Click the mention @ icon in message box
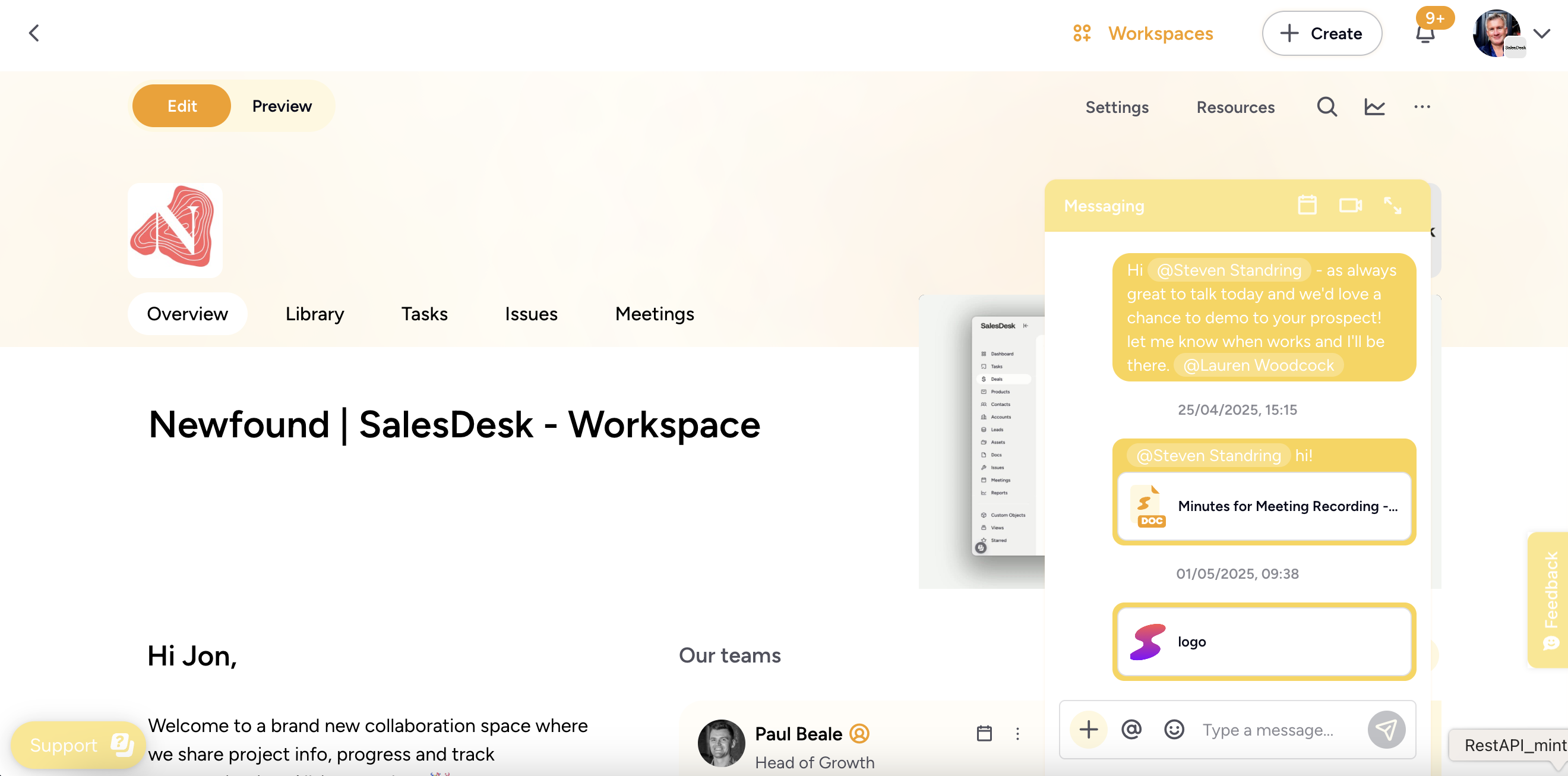The image size is (1568, 776). (1131, 729)
